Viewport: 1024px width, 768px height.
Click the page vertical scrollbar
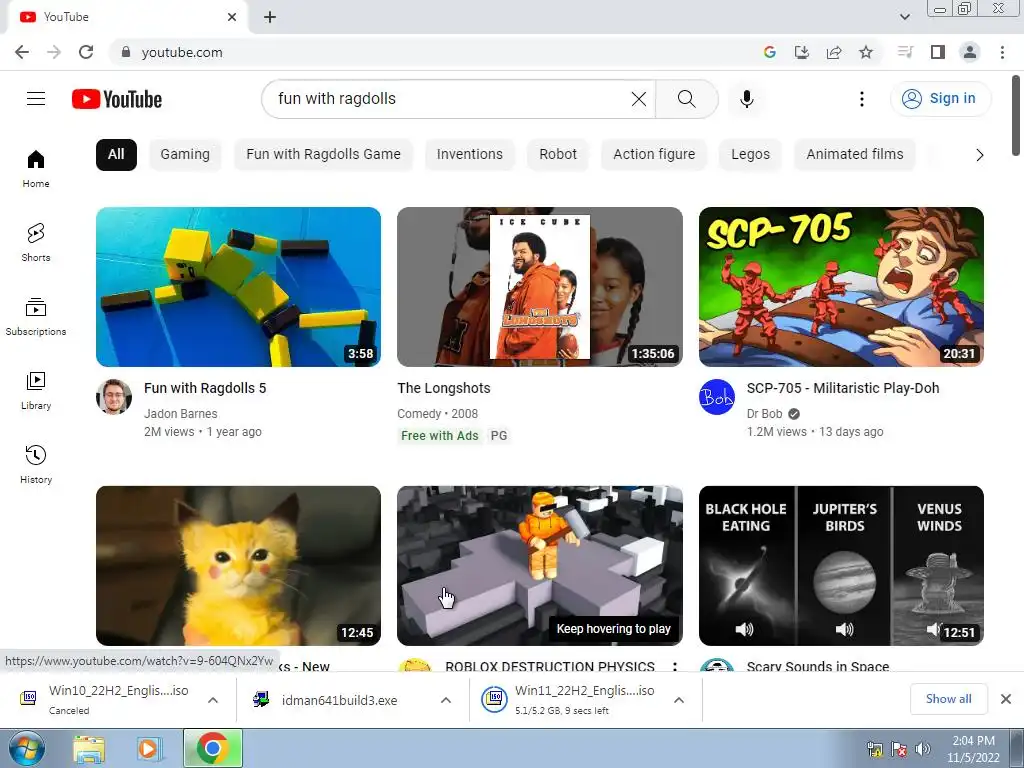point(1016,116)
